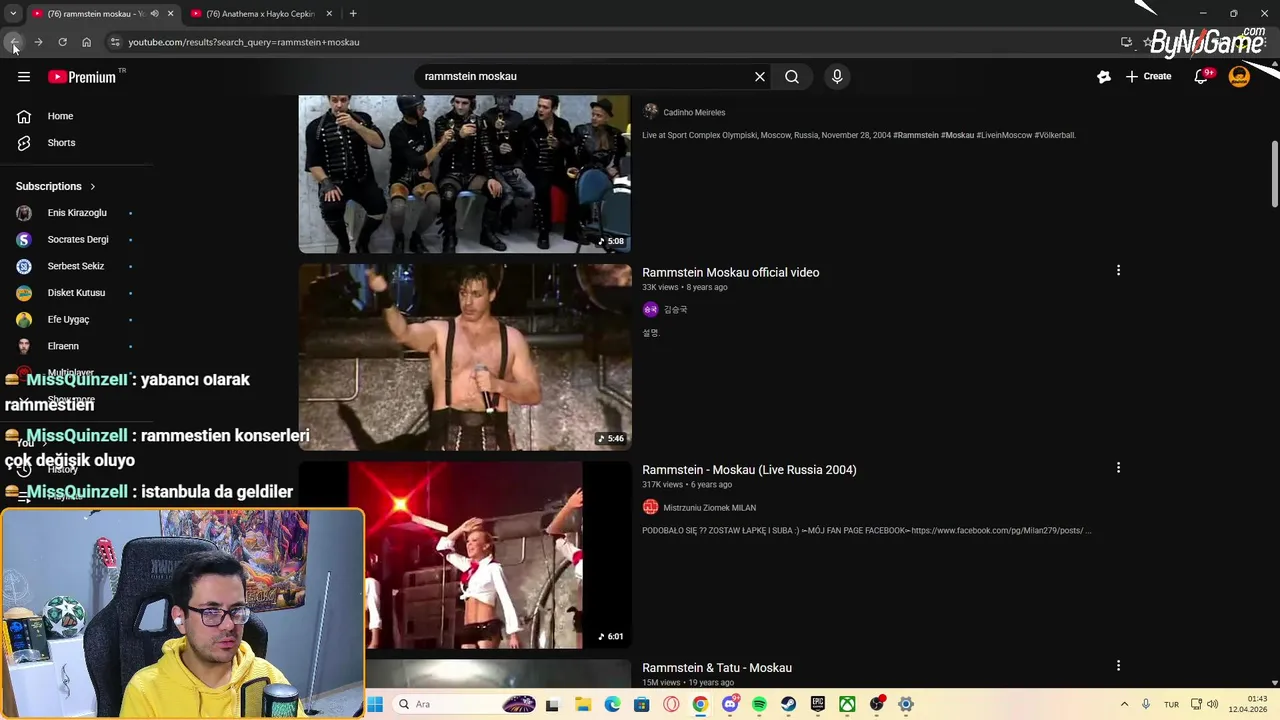Viewport: 1280px width, 720px height.
Task: Open more options for Moskau official video
Action: [x=1118, y=270]
